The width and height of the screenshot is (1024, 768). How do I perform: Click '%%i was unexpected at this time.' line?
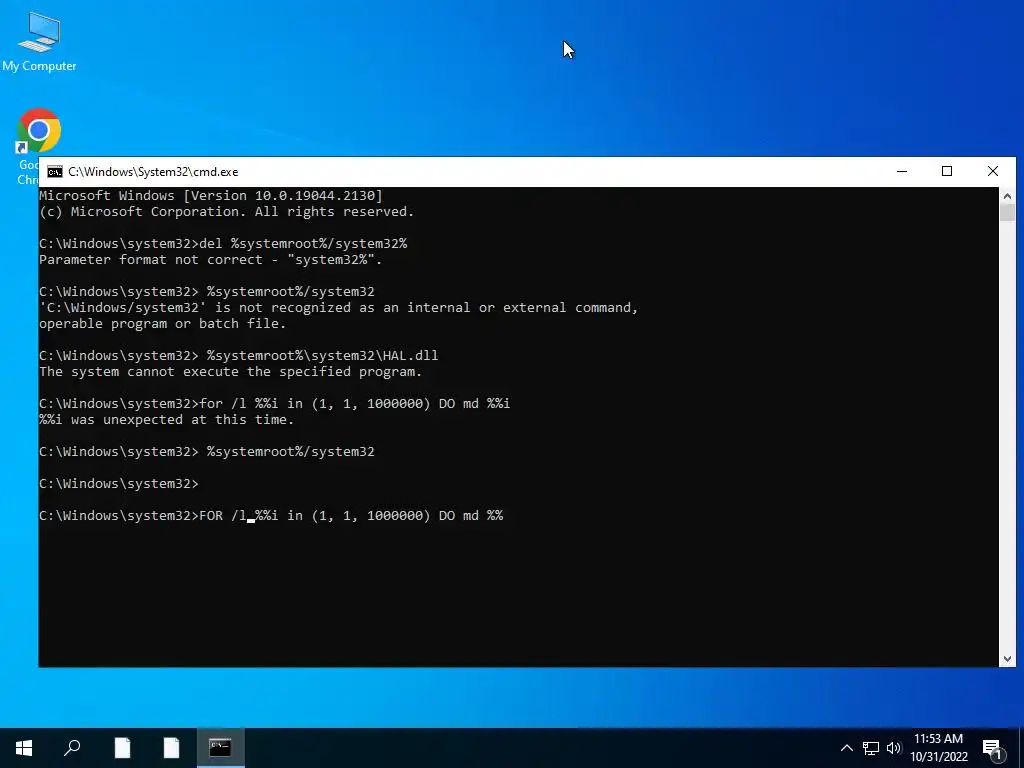(167, 420)
